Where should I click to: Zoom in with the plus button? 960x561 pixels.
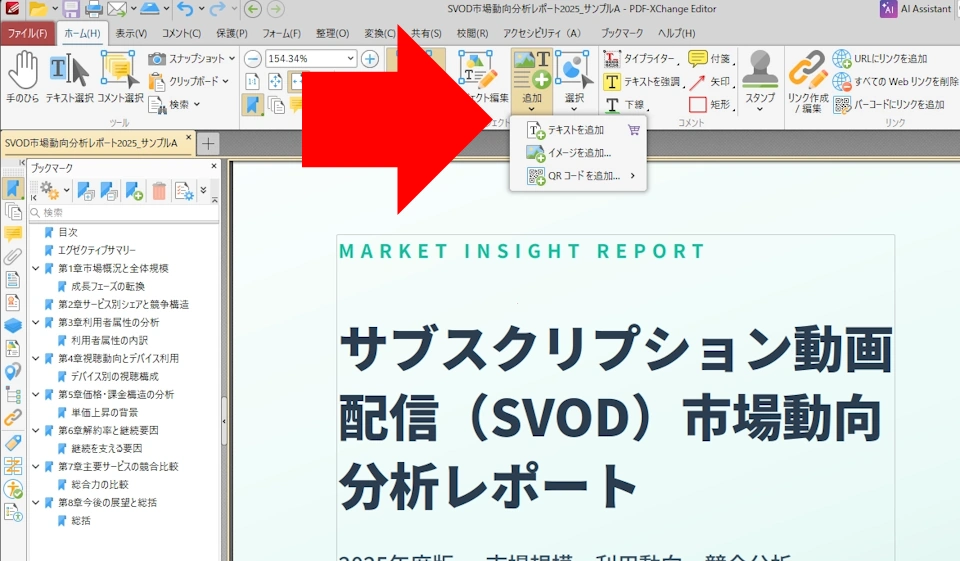(370, 59)
